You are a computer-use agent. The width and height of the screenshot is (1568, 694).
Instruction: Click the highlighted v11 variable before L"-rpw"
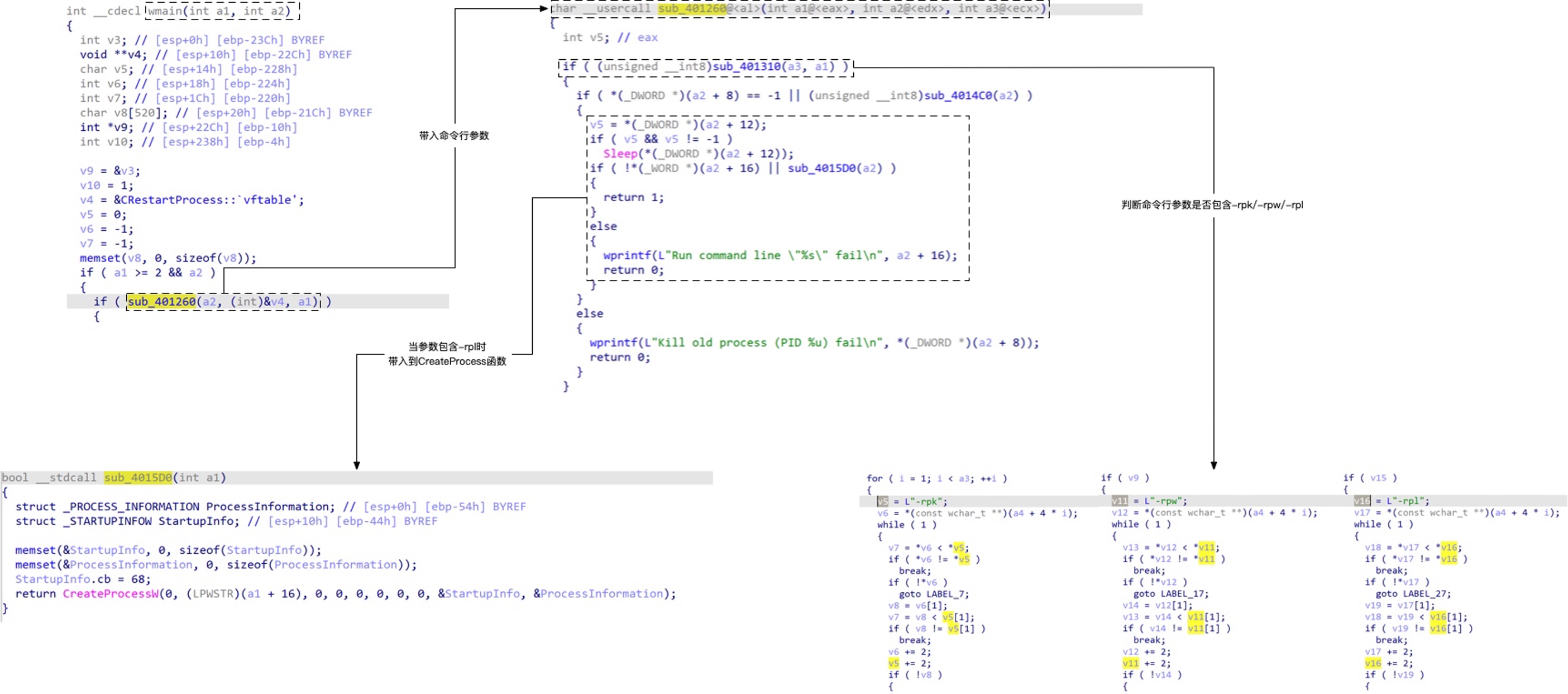coord(1120,501)
